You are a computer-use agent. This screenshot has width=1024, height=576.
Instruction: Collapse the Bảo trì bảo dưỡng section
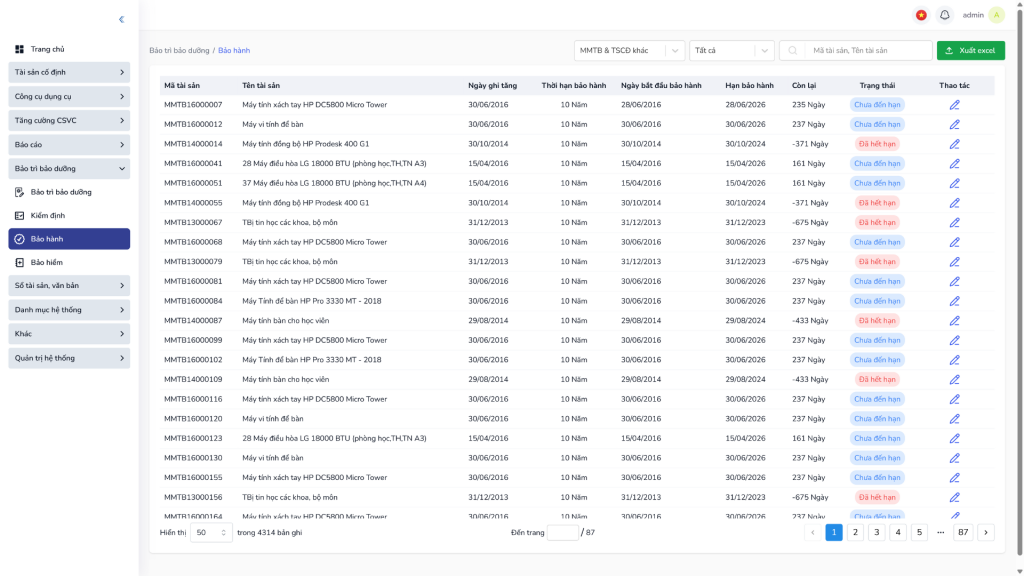[69, 169]
